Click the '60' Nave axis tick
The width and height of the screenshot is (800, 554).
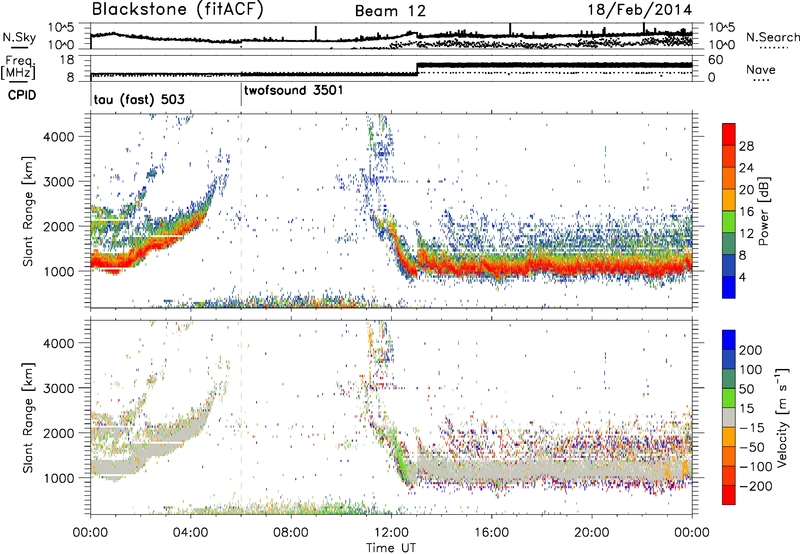point(715,60)
